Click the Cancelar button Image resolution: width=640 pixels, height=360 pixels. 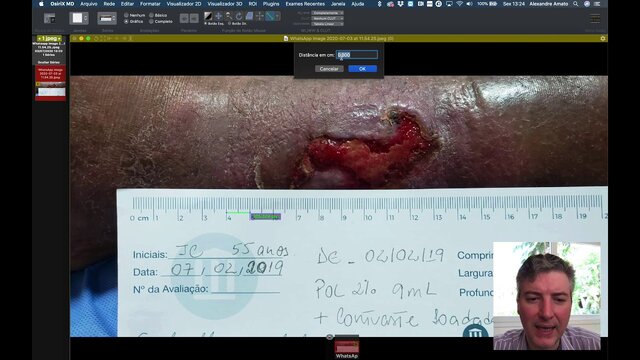pos(329,69)
